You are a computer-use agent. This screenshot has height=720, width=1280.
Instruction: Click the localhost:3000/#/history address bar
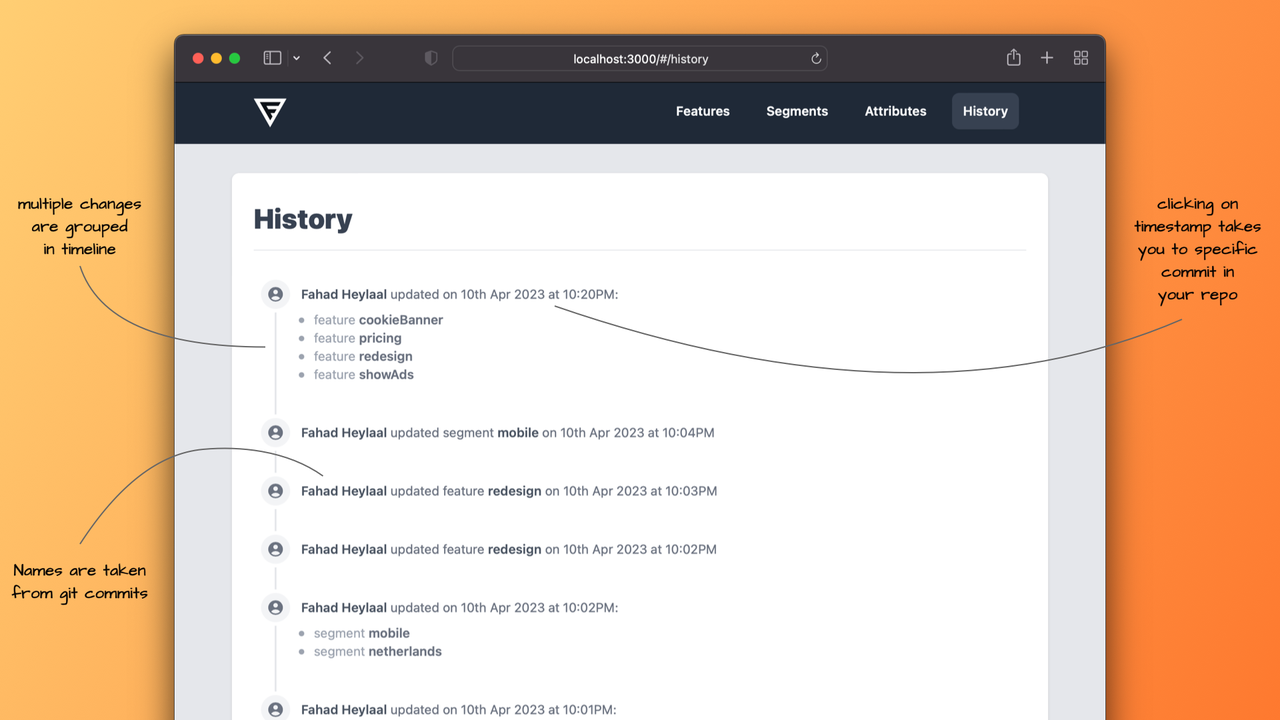tap(640, 59)
